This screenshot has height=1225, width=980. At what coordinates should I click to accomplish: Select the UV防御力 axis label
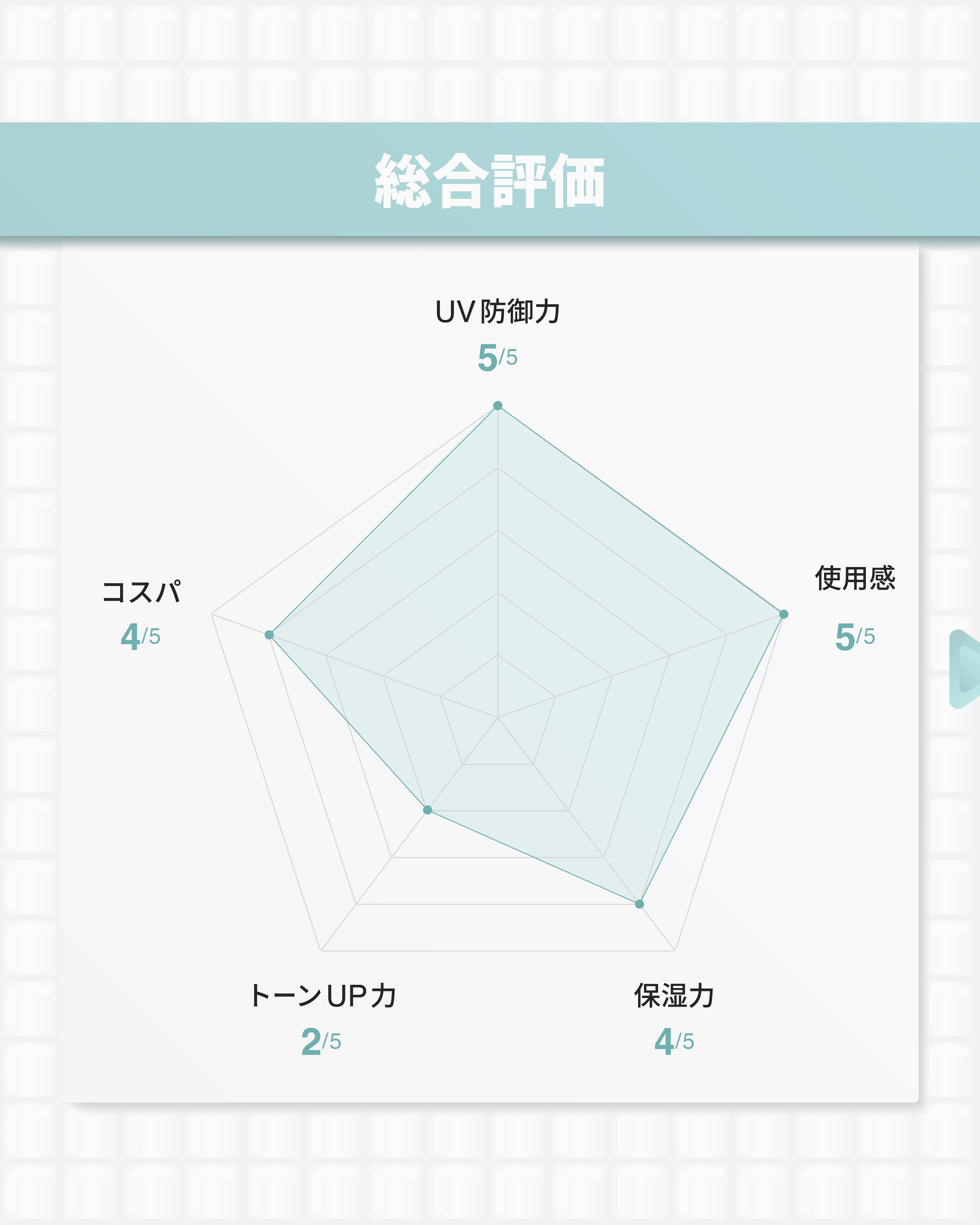pos(498,312)
